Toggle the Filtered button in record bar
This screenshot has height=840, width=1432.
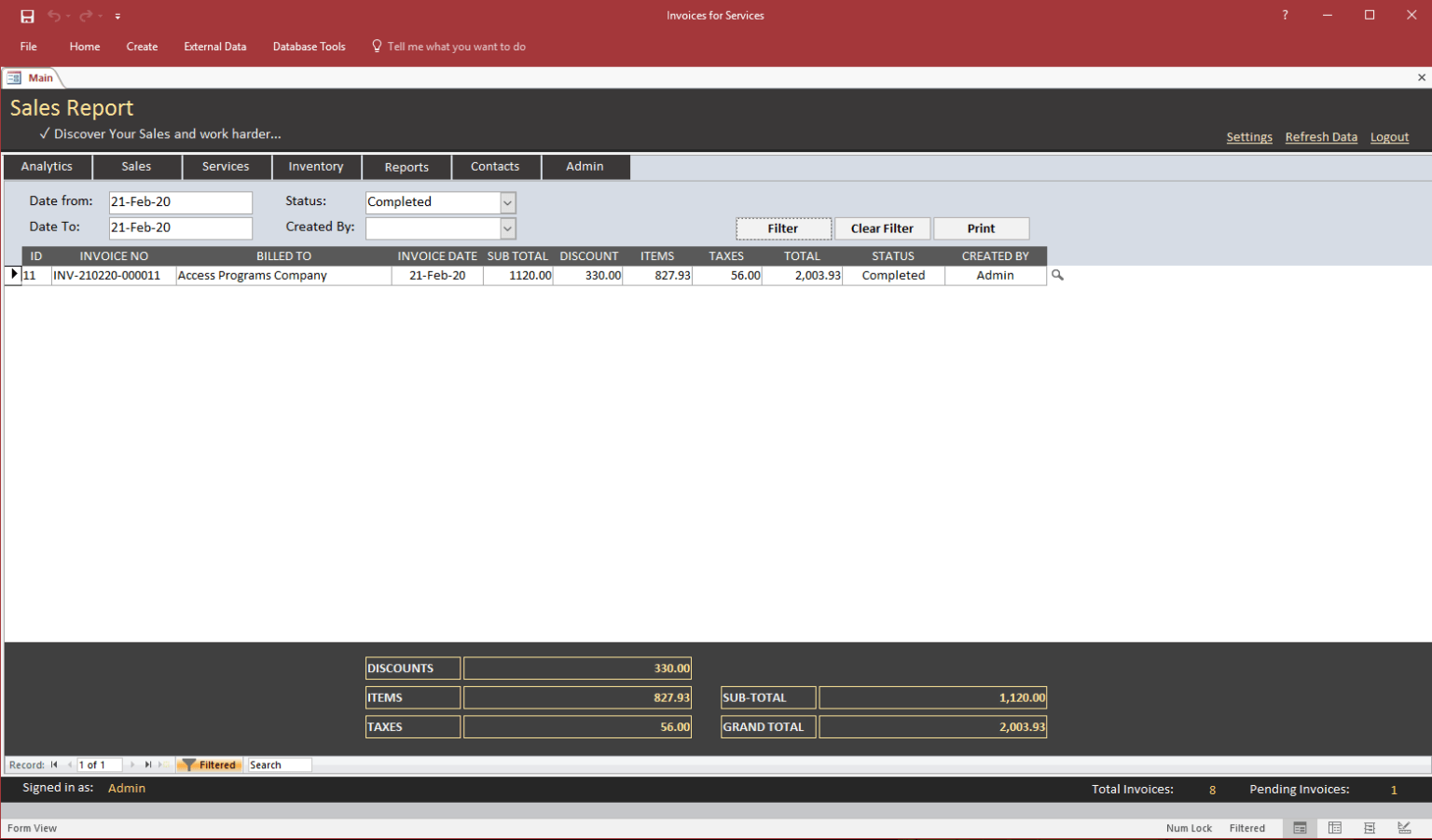pyautogui.click(x=210, y=764)
